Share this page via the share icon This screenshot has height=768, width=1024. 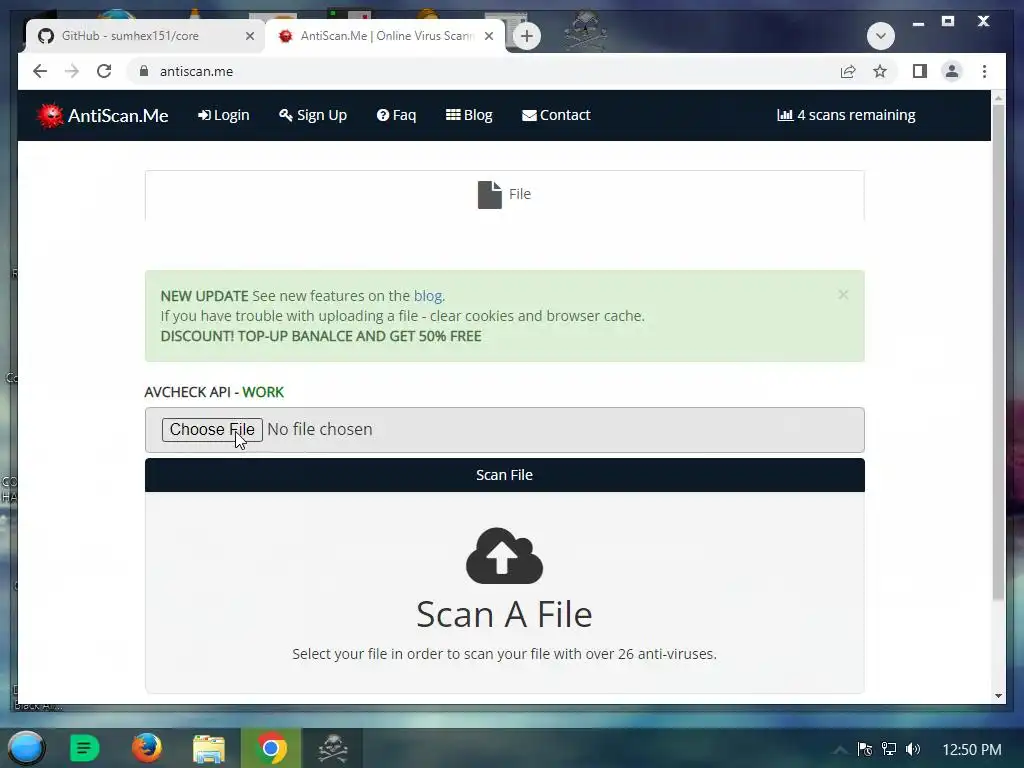coord(848,71)
